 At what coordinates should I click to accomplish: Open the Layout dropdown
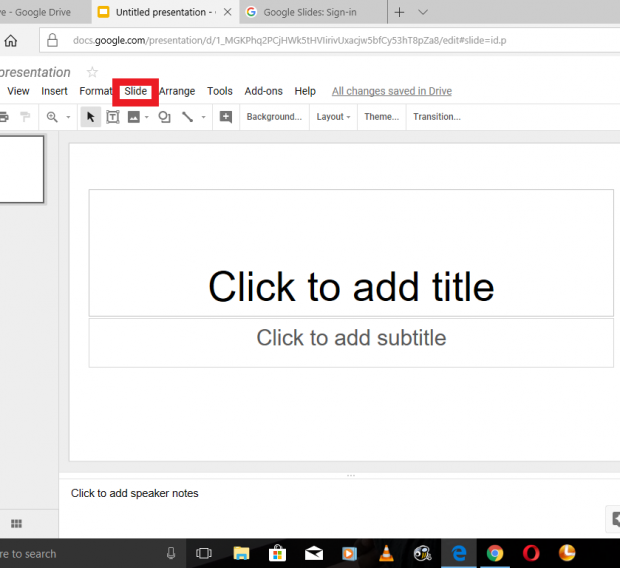pos(333,117)
